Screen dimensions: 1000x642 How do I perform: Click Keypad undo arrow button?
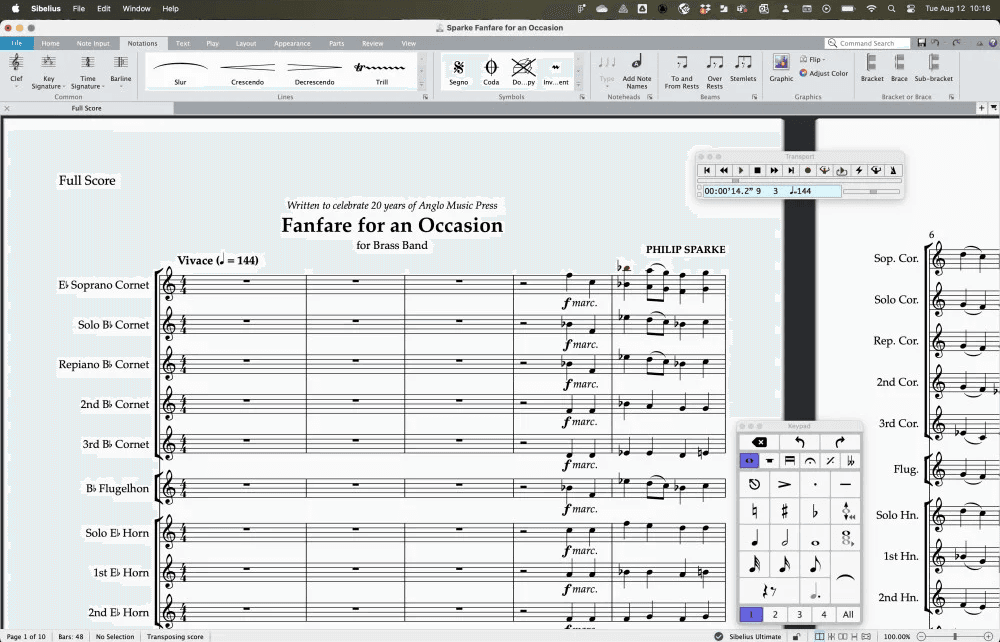pyautogui.click(x=799, y=442)
